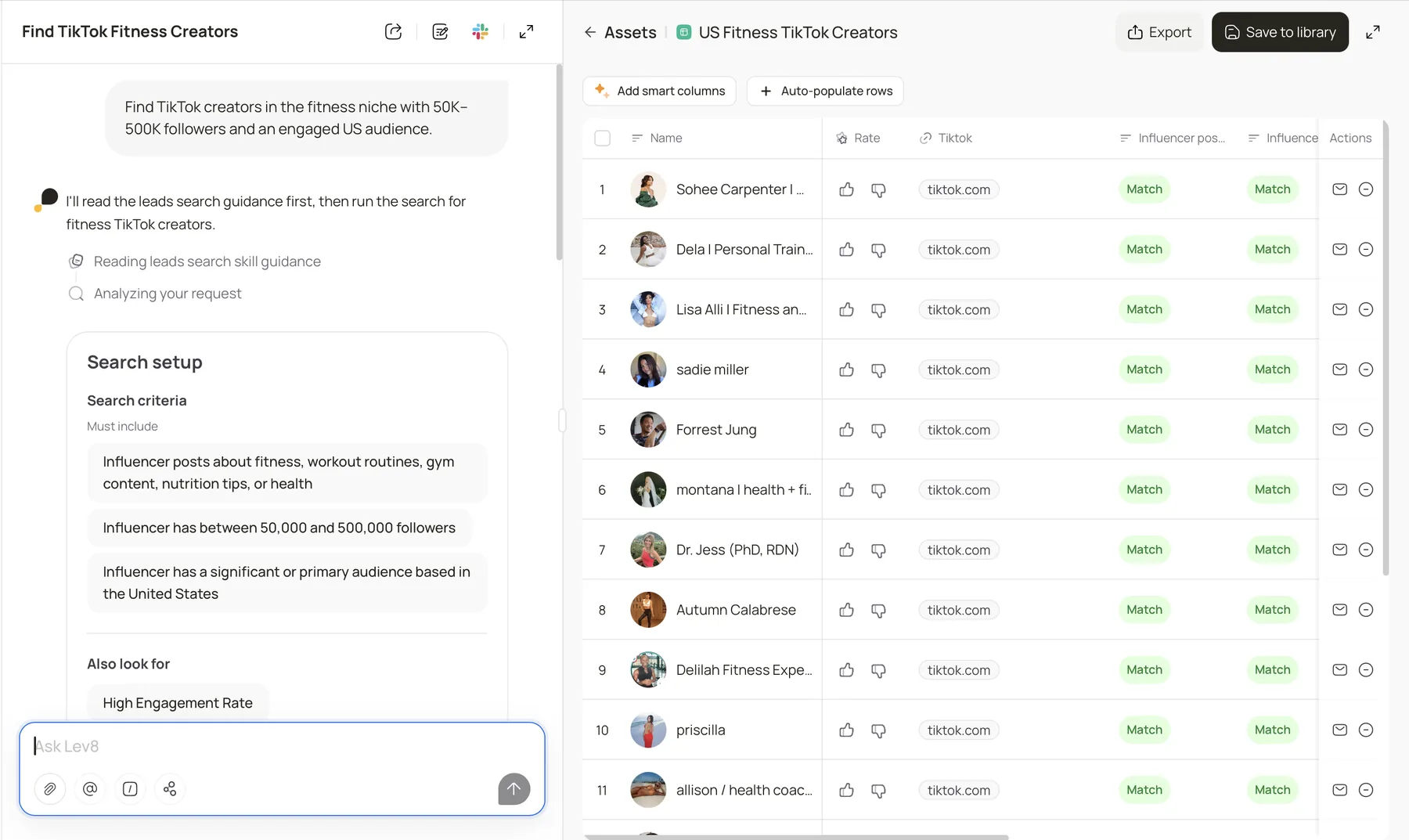The height and width of the screenshot is (840, 1409).
Task: Open tiktok.com link for priscilla
Action: coord(959,730)
